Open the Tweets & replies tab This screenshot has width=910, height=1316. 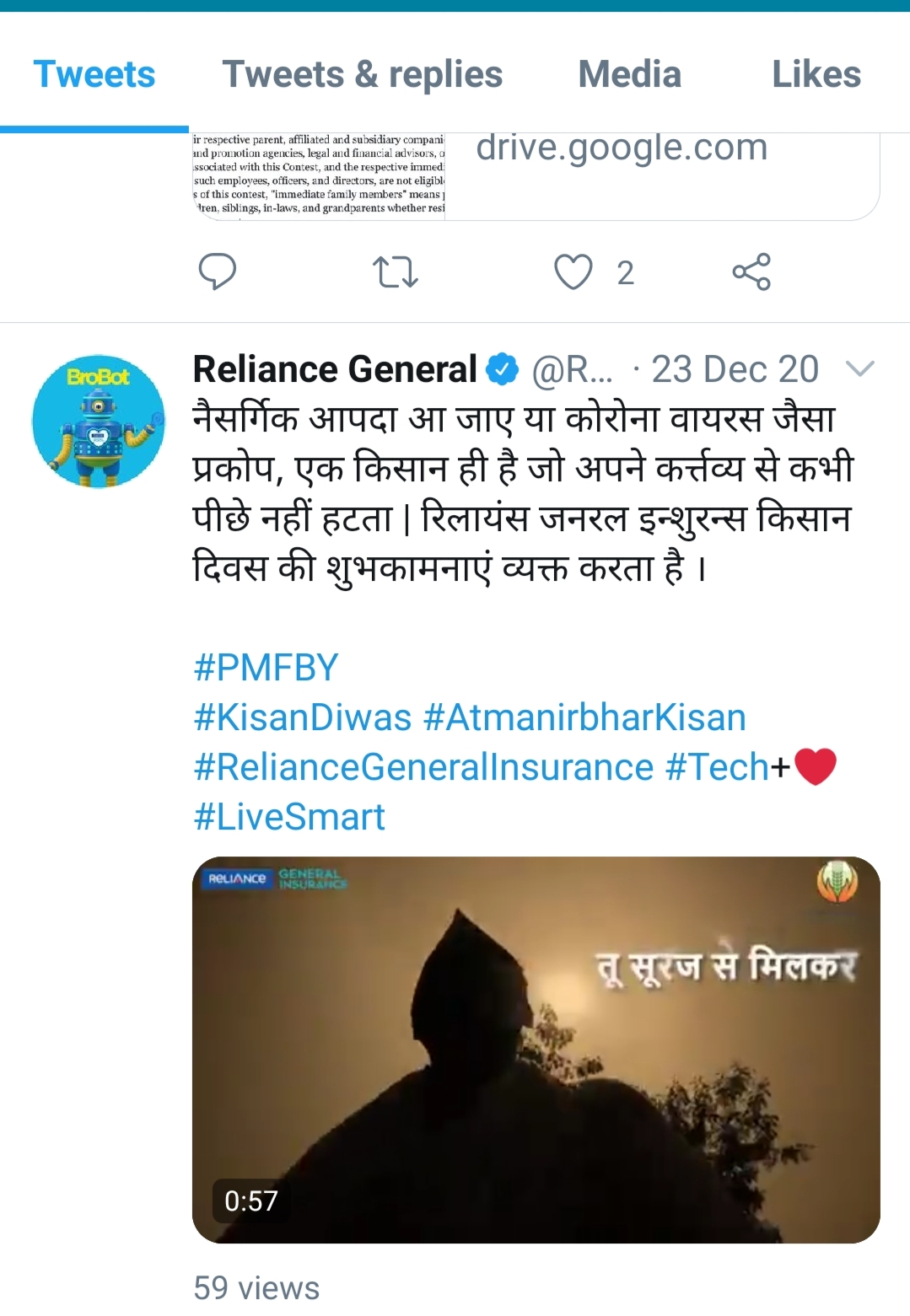click(x=362, y=74)
